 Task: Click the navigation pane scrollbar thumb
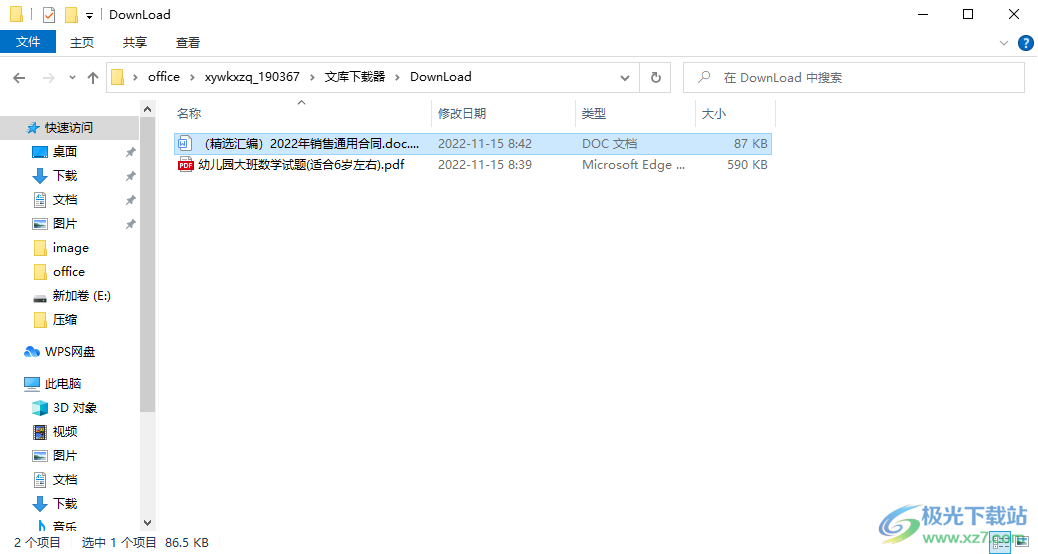point(148,265)
